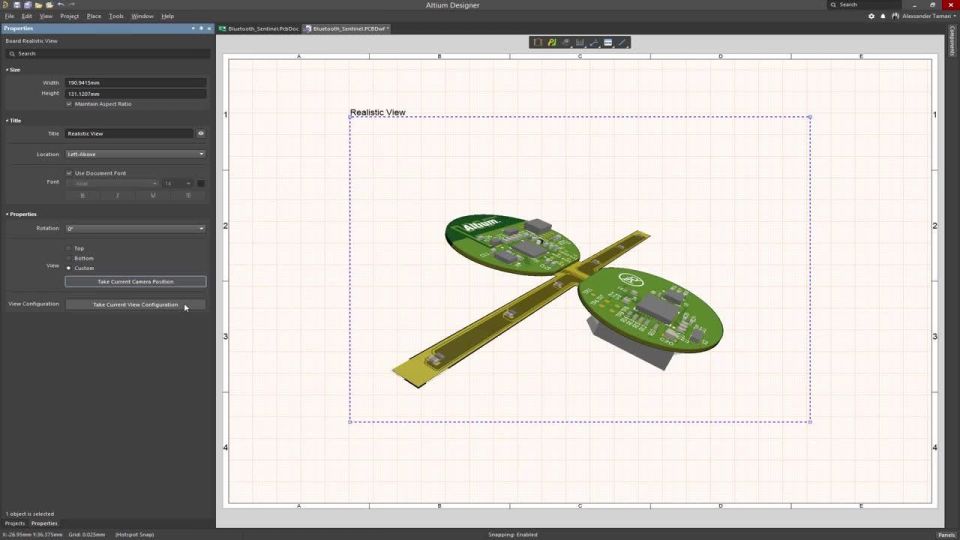Switch to the Projects panel tab
The width and height of the screenshot is (960, 540).
15,523
